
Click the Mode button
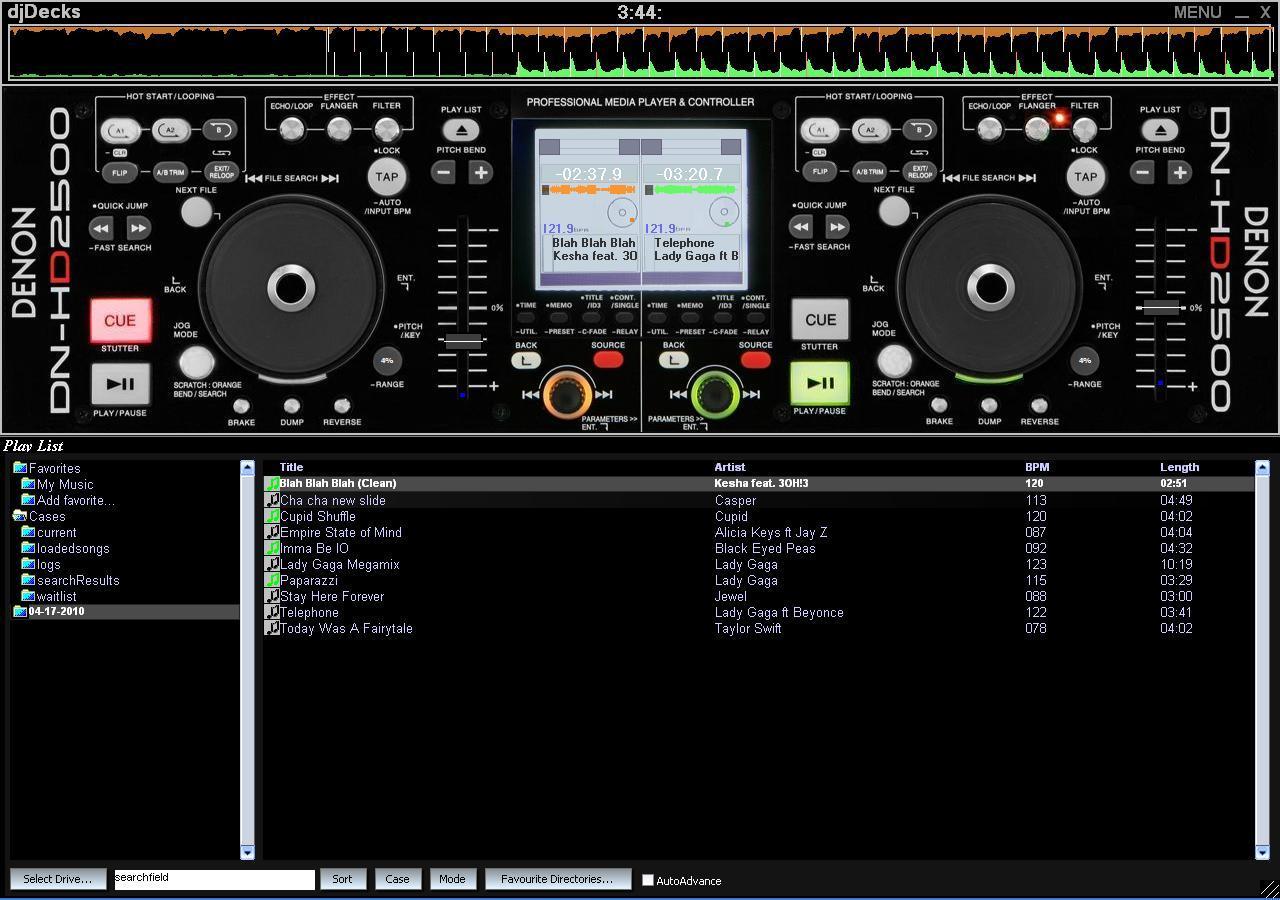click(452, 879)
